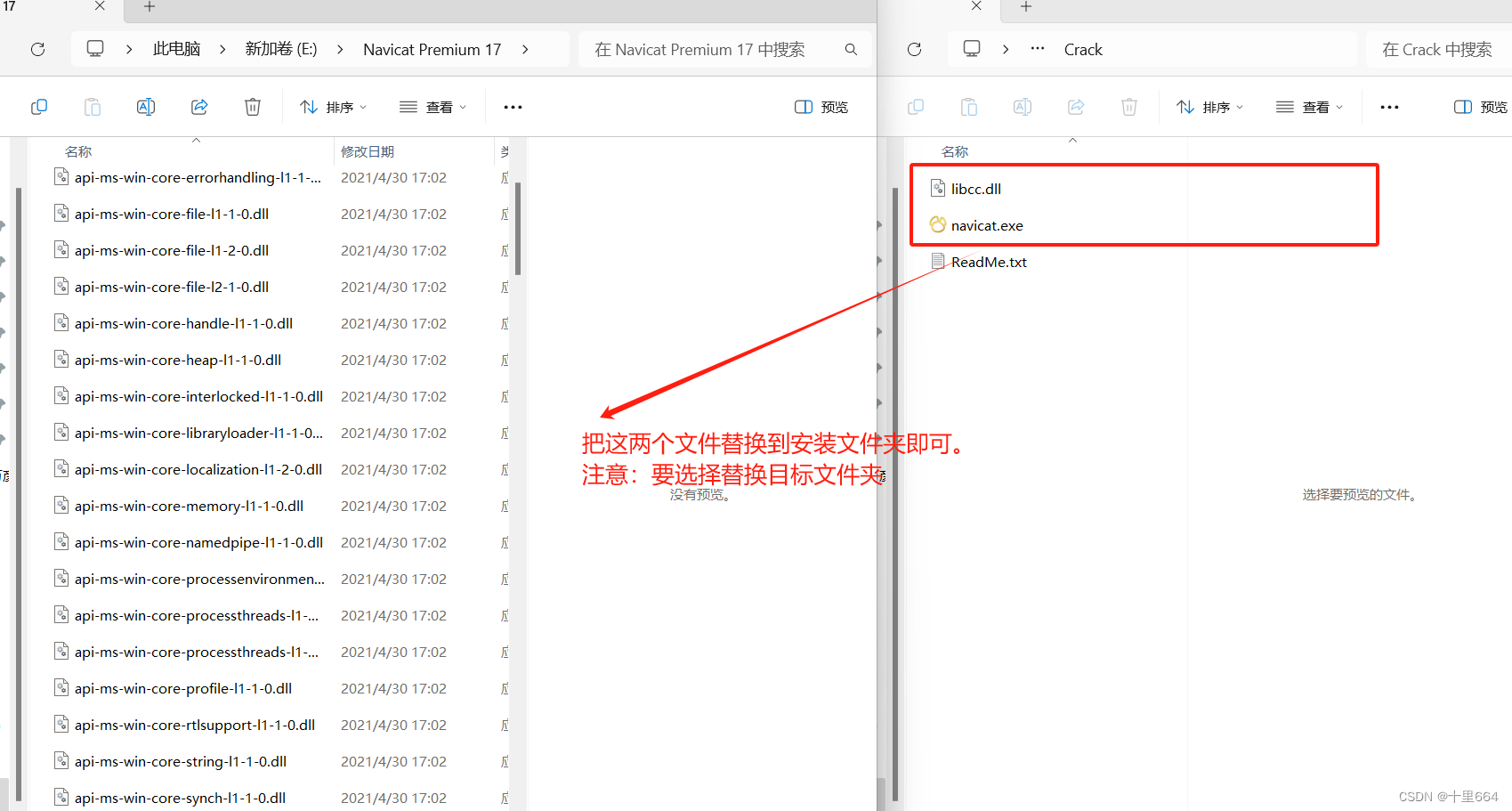Screen dimensions: 1512x811
Task: Select navicat.exe in Crack folder
Action: (x=987, y=225)
